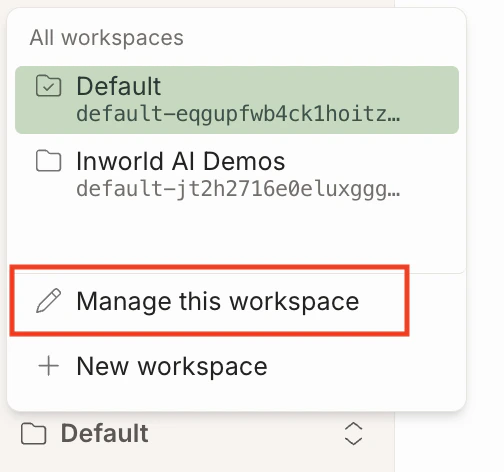Click the folder icon in the bottom Default switcher
Image resolution: width=504 pixels, height=472 pixels.
(x=33, y=434)
